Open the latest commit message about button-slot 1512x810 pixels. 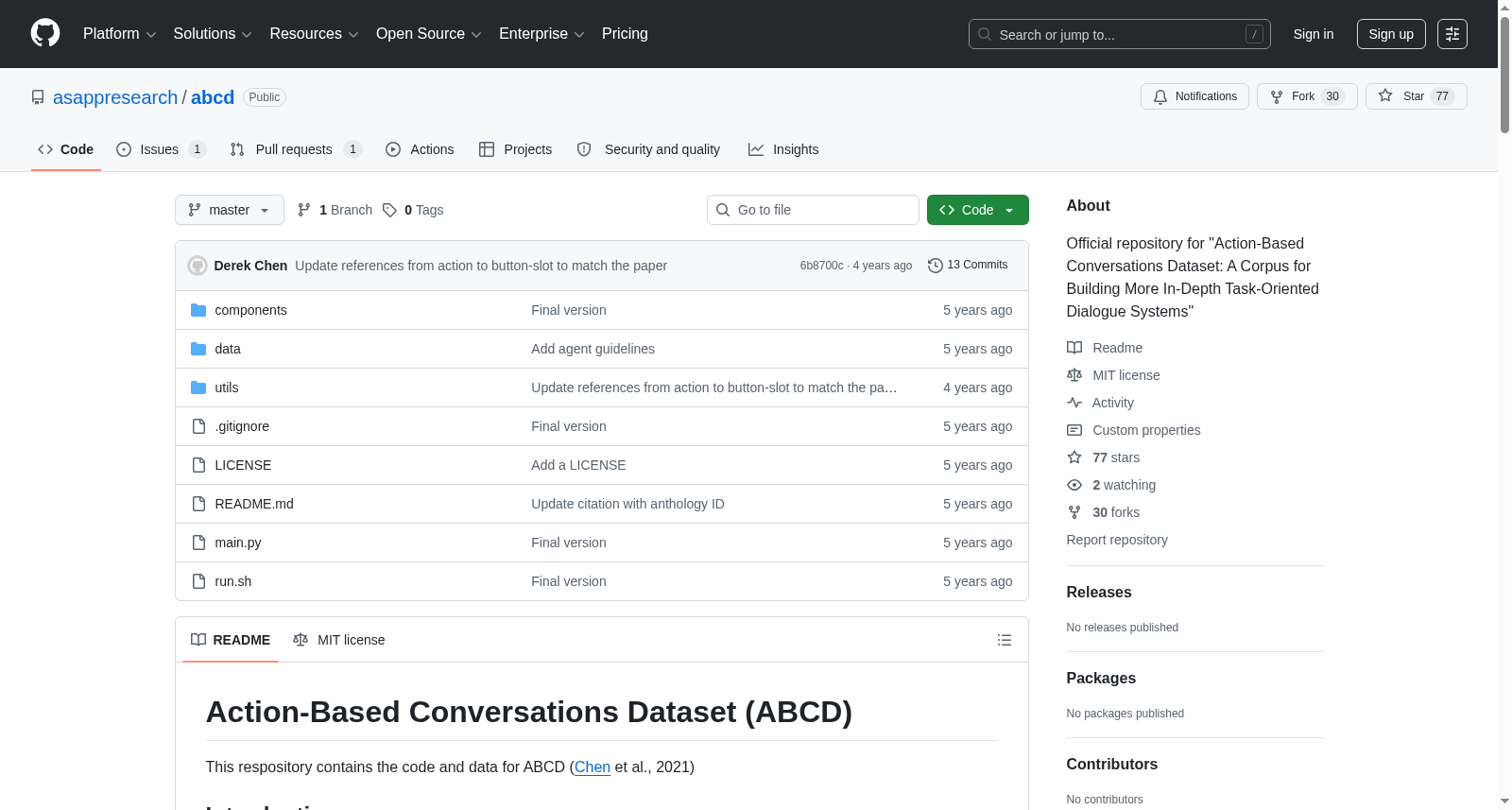(481, 266)
